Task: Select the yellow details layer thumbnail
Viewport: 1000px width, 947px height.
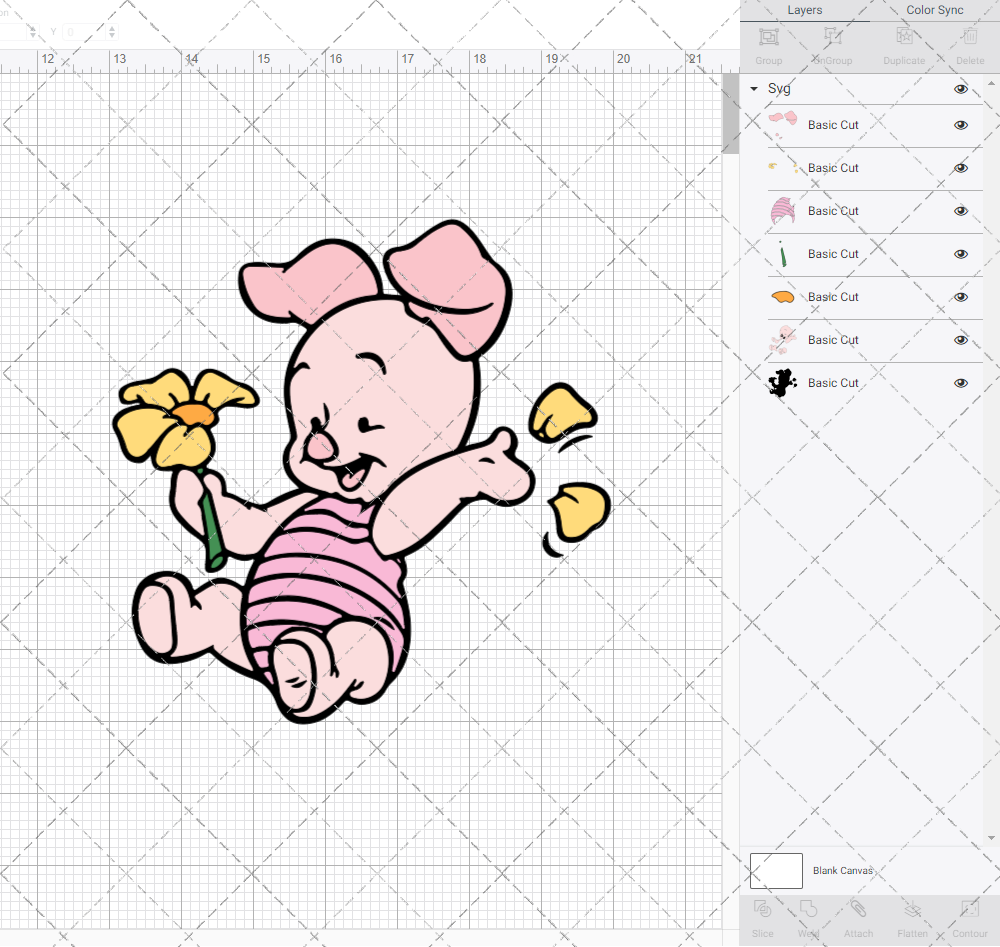Action: pyautogui.click(x=783, y=168)
